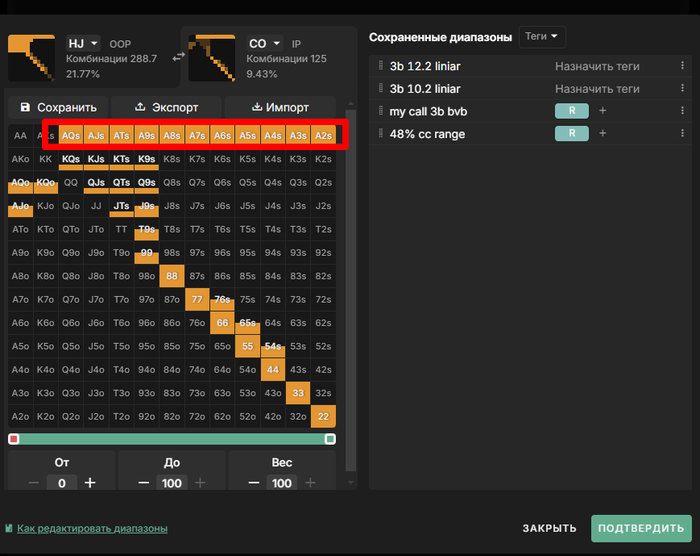Click the Вес value field
The width and height of the screenshot is (700, 556).
[x=282, y=483]
